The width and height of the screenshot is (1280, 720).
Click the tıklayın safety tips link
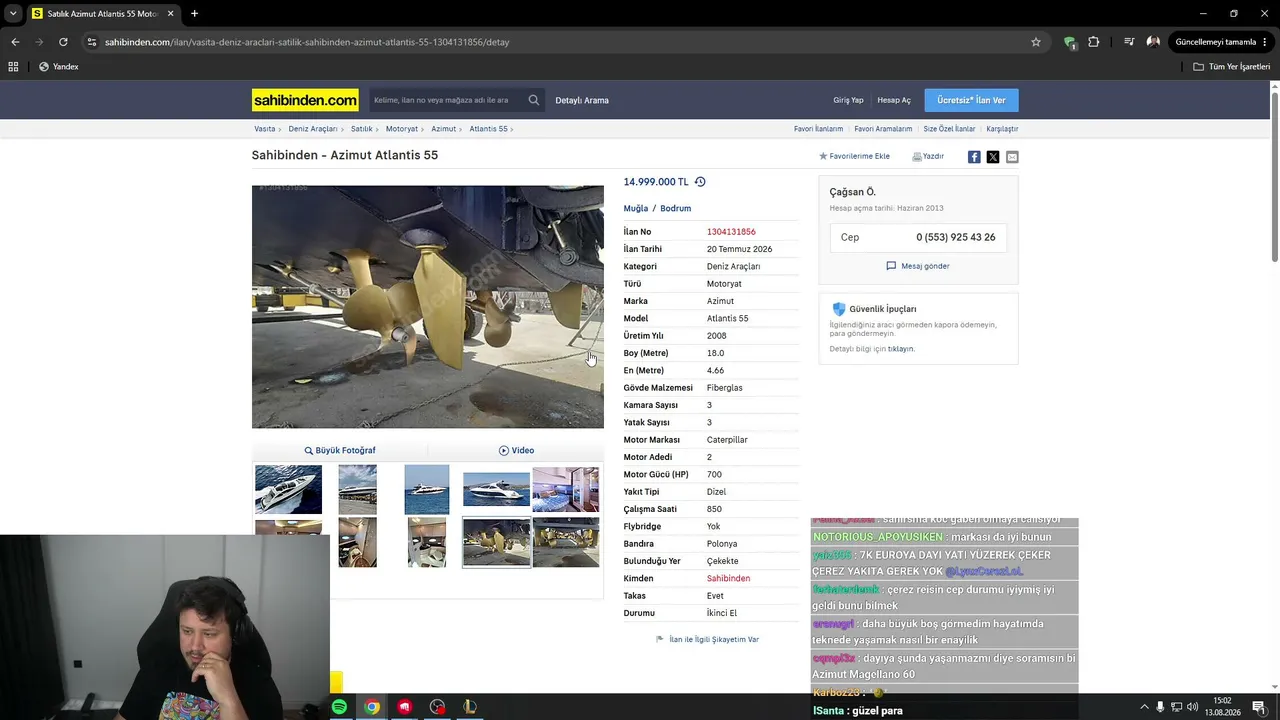[901, 349]
